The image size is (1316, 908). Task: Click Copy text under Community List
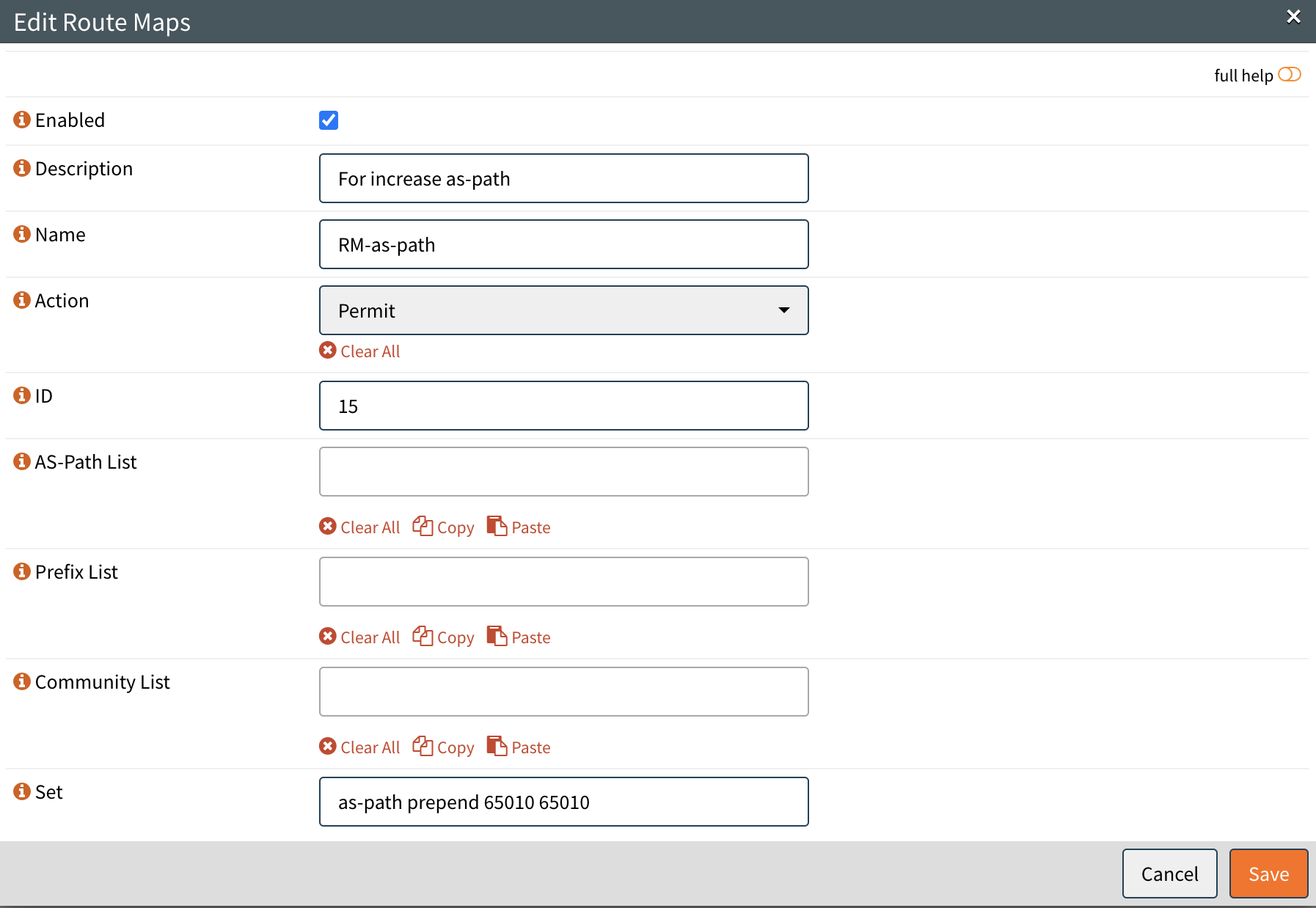point(456,748)
